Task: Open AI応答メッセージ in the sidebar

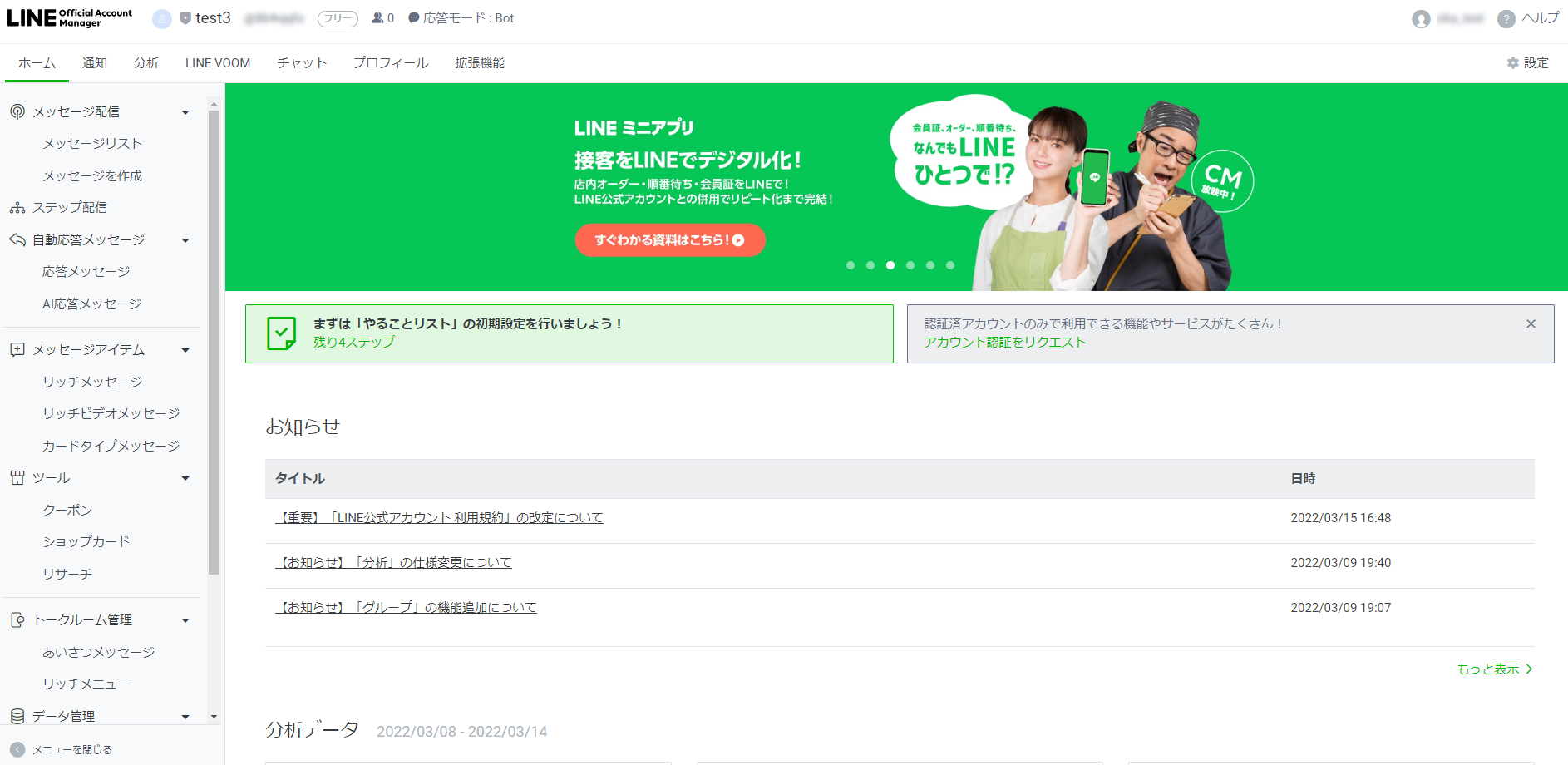Action: [x=91, y=304]
